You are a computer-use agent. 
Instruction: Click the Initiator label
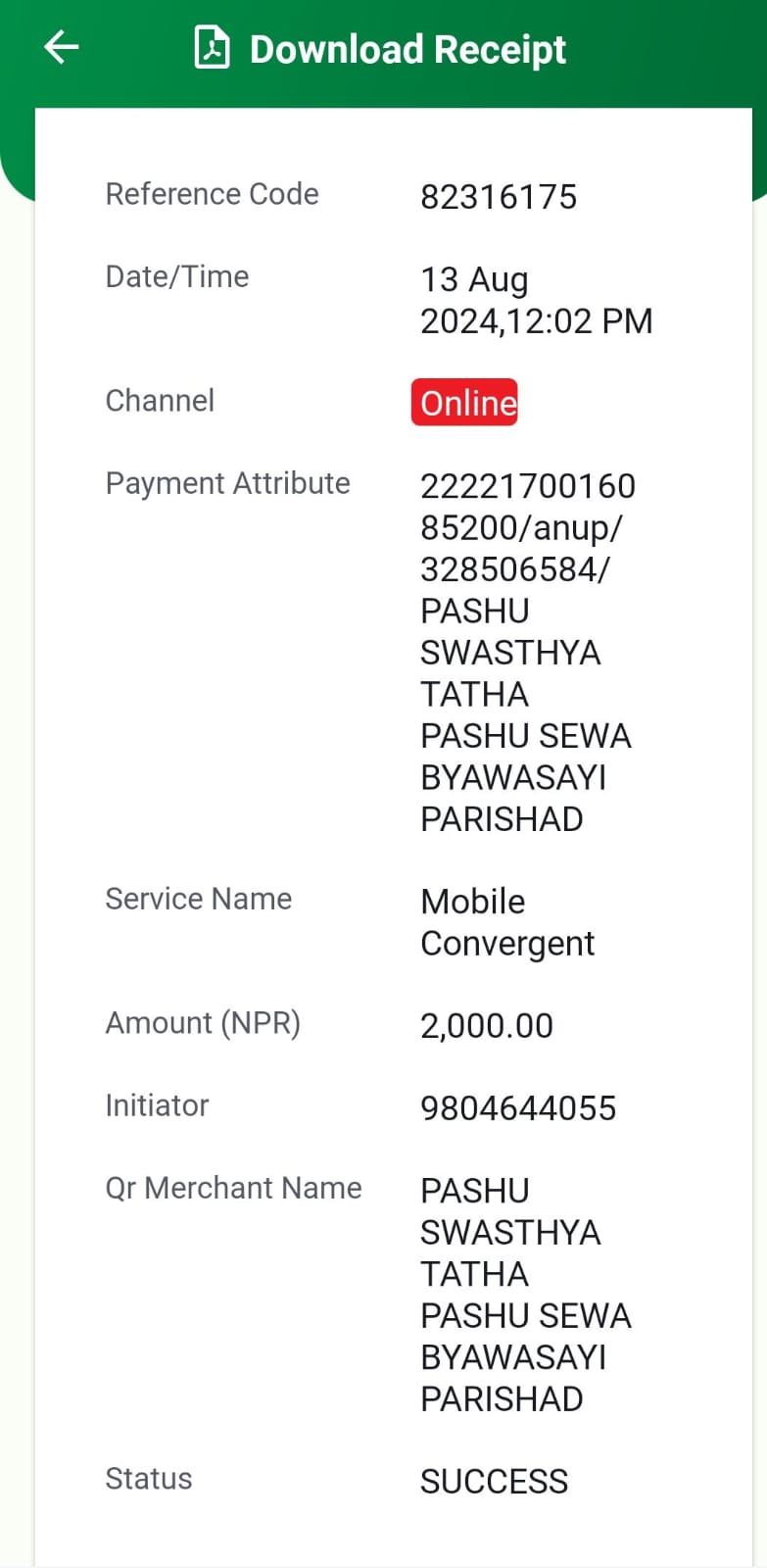pos(158,1105)
